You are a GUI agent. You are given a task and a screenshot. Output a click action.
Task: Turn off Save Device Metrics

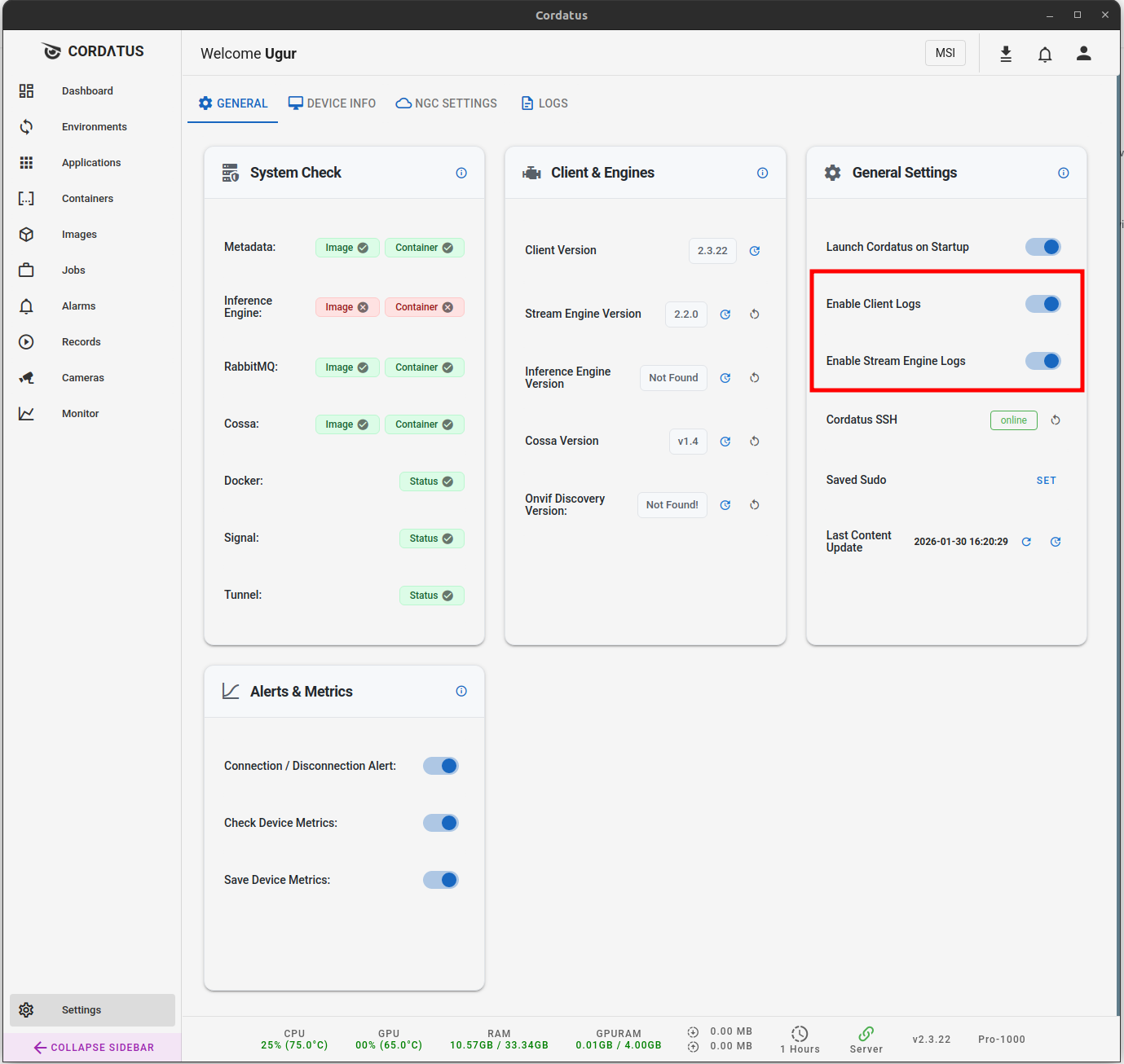(441, 880)
